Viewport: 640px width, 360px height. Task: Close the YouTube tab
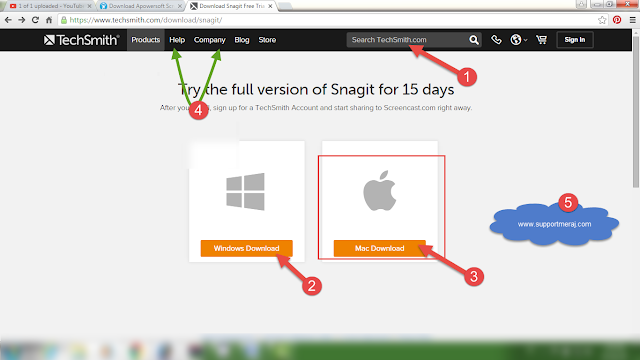pos(89,6)
